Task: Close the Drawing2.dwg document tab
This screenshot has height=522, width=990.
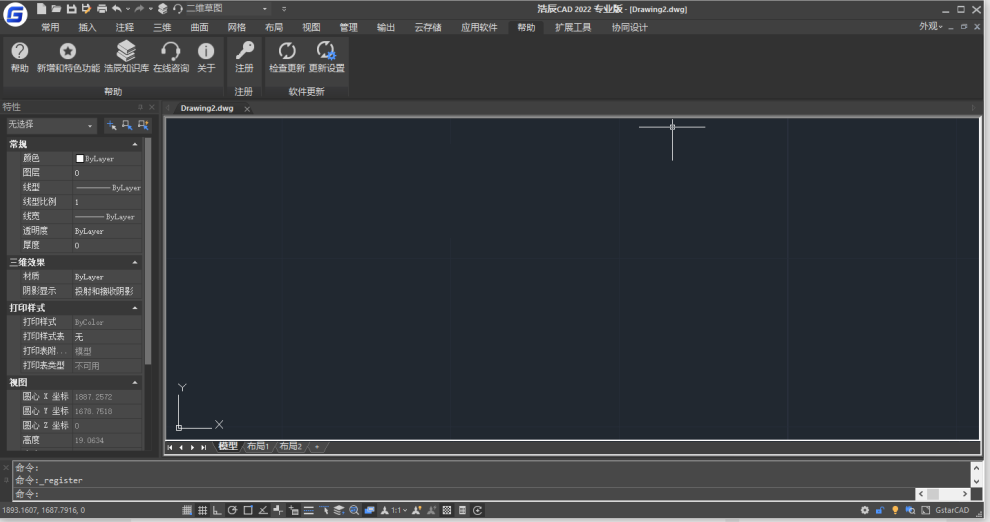Action: pos(247,109)
